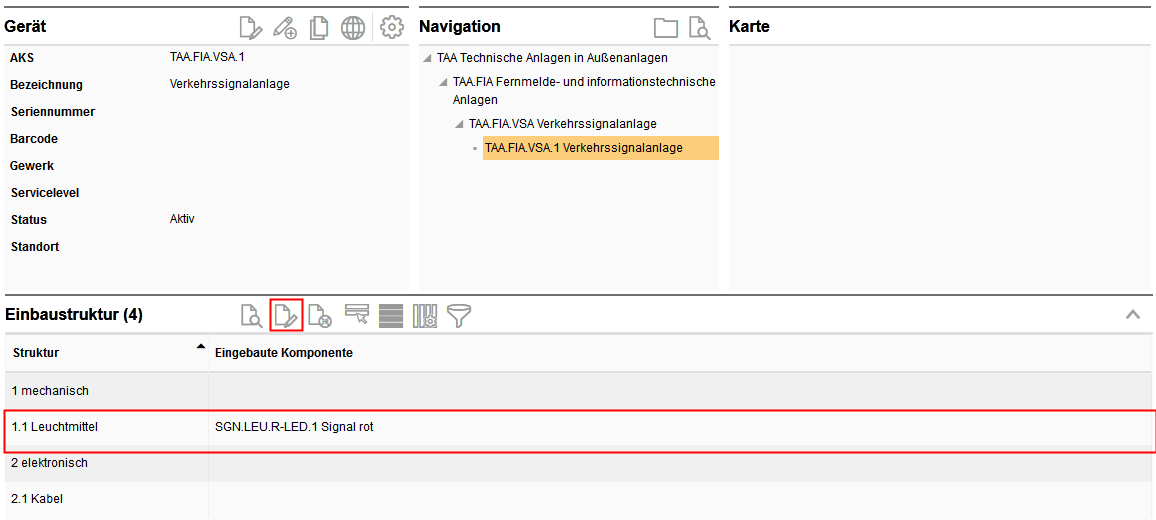The width and height of the screenshot is (1156, 520).
Task: Select TAA.FIA.VSA.1 Verkehrssignalanlage in navigation tree
Action: [584, 148]
